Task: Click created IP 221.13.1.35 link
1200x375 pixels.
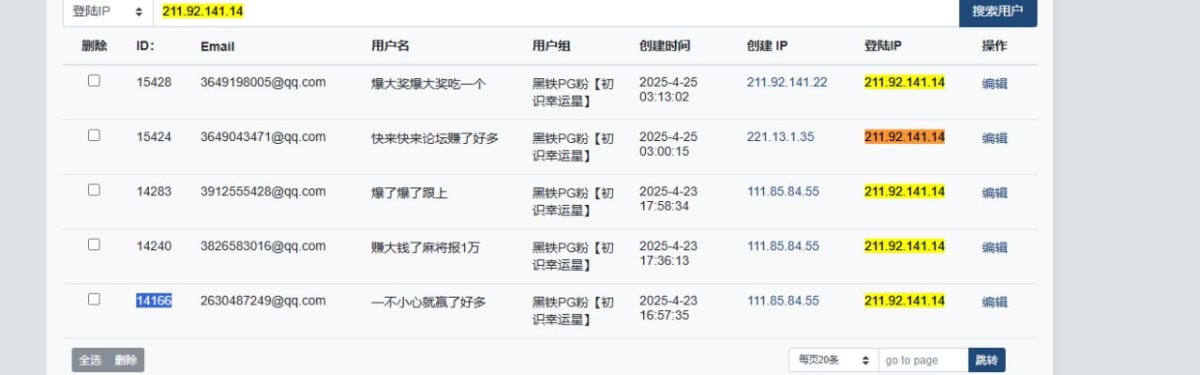Action: [780, 137]
